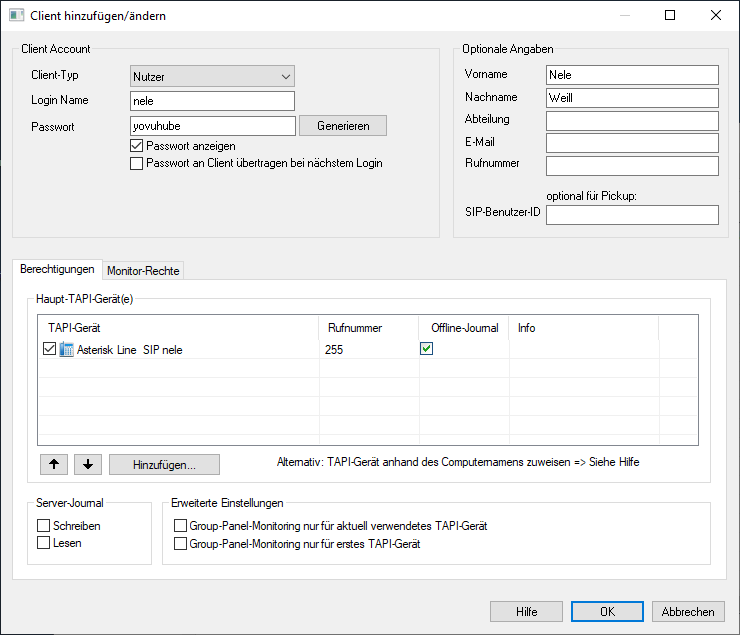The width and height of the screenshot is (740, 635).
Task: Uncheck the Asterisk Line TAPI device checkbox
Action: coord(50,350)
